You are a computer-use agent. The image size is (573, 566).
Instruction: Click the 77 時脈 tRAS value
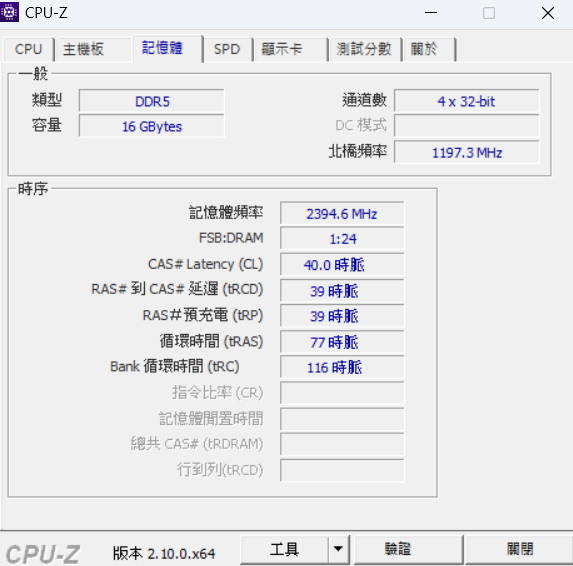click(342, 342)
